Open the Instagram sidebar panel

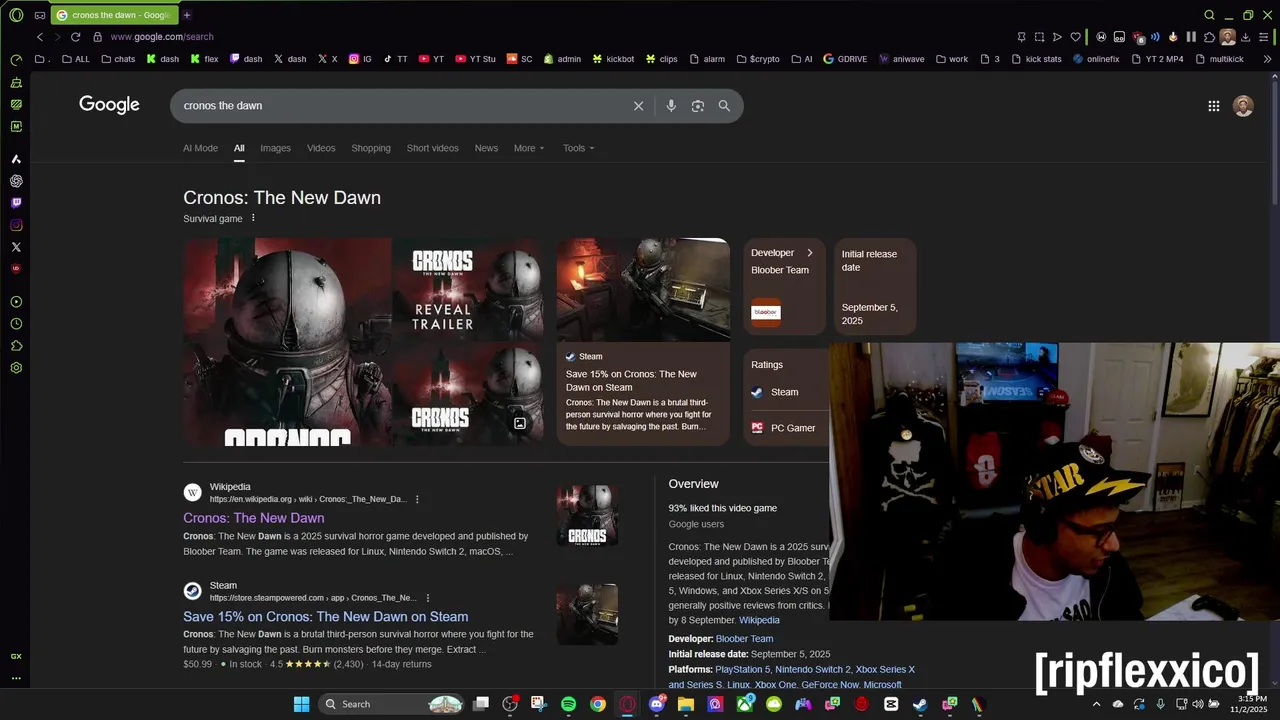[x=16, y=225]
